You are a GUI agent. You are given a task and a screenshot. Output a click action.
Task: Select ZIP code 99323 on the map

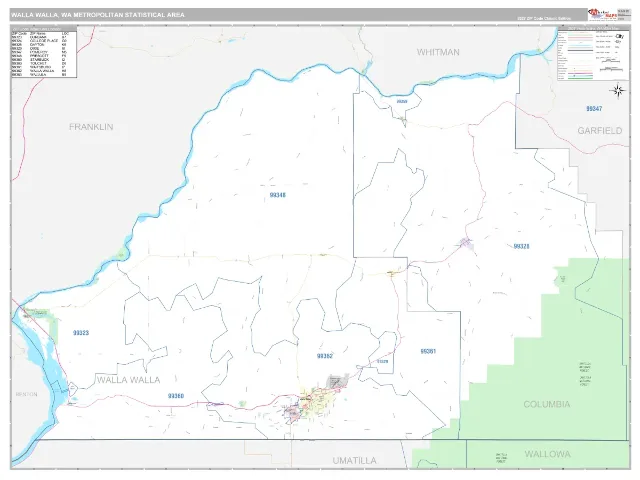click(x=81, y=333)
